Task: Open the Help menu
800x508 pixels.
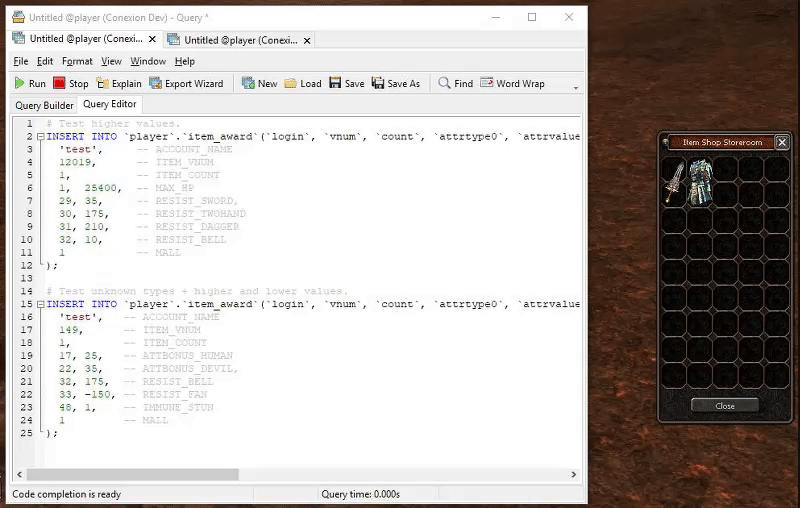Action: point(185,61)
